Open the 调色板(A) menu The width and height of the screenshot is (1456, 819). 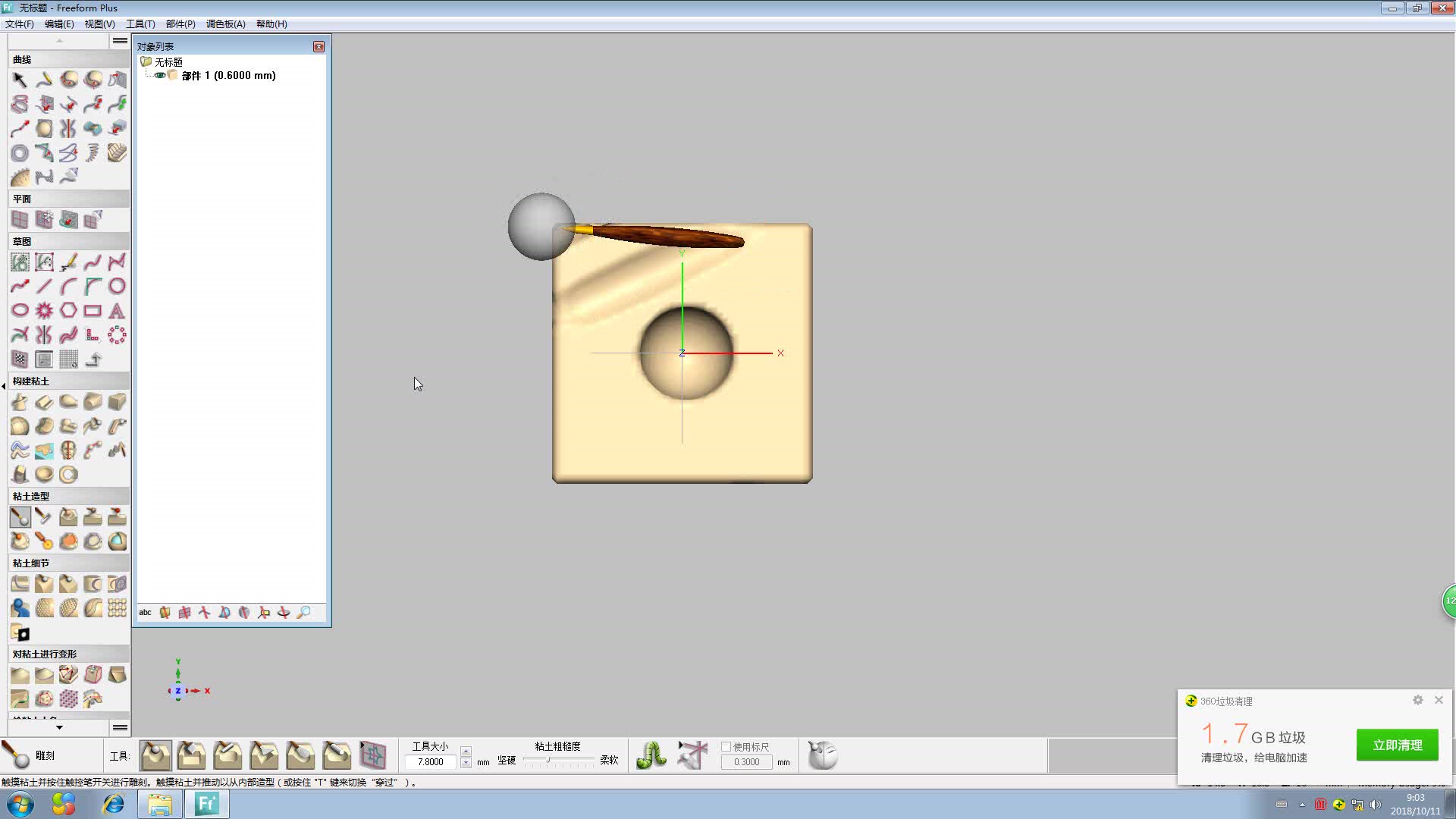click(225, 24)
